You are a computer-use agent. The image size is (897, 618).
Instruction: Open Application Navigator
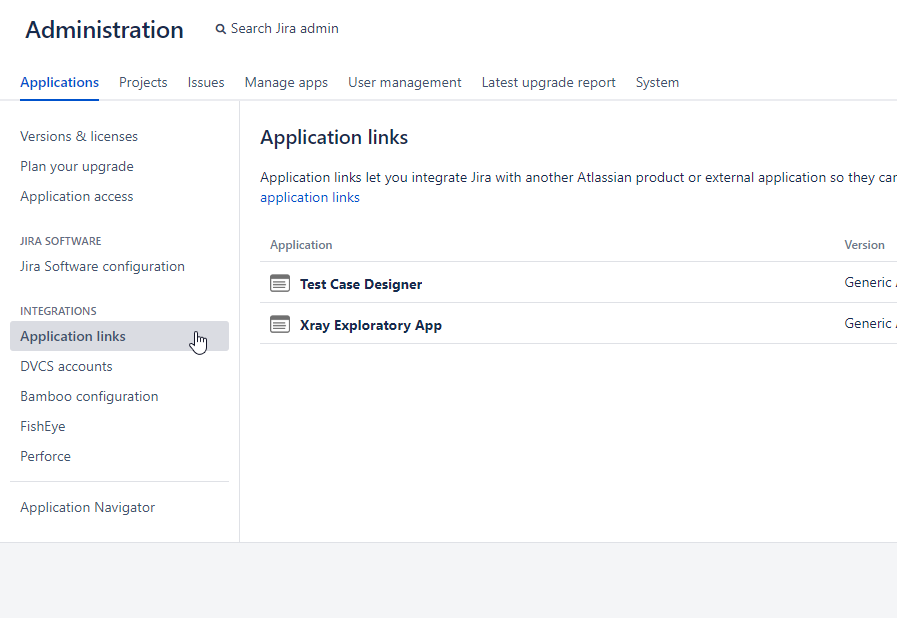tap(88, 507)
